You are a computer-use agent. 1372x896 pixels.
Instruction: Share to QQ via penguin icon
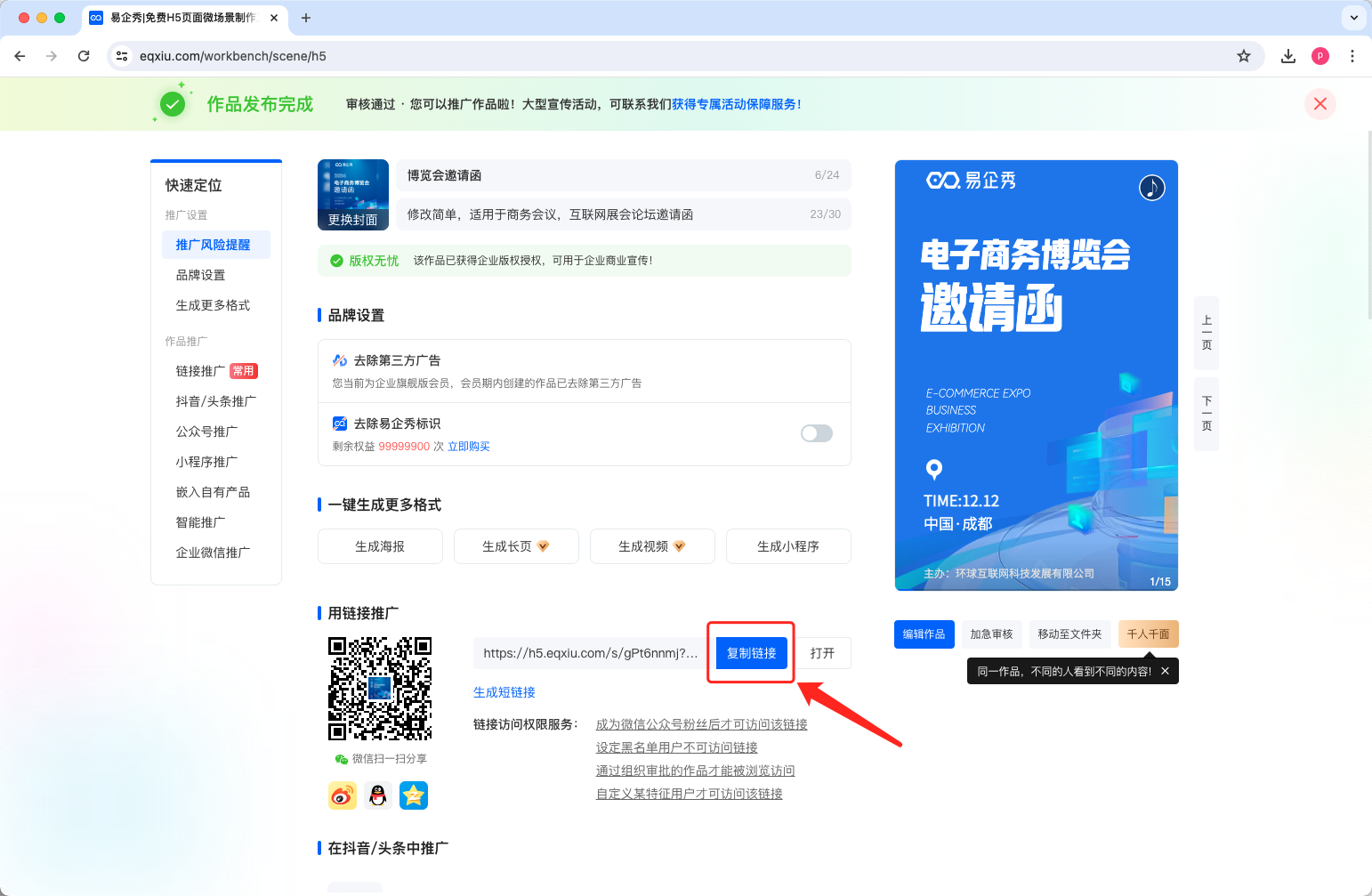[x=378, y=795]
